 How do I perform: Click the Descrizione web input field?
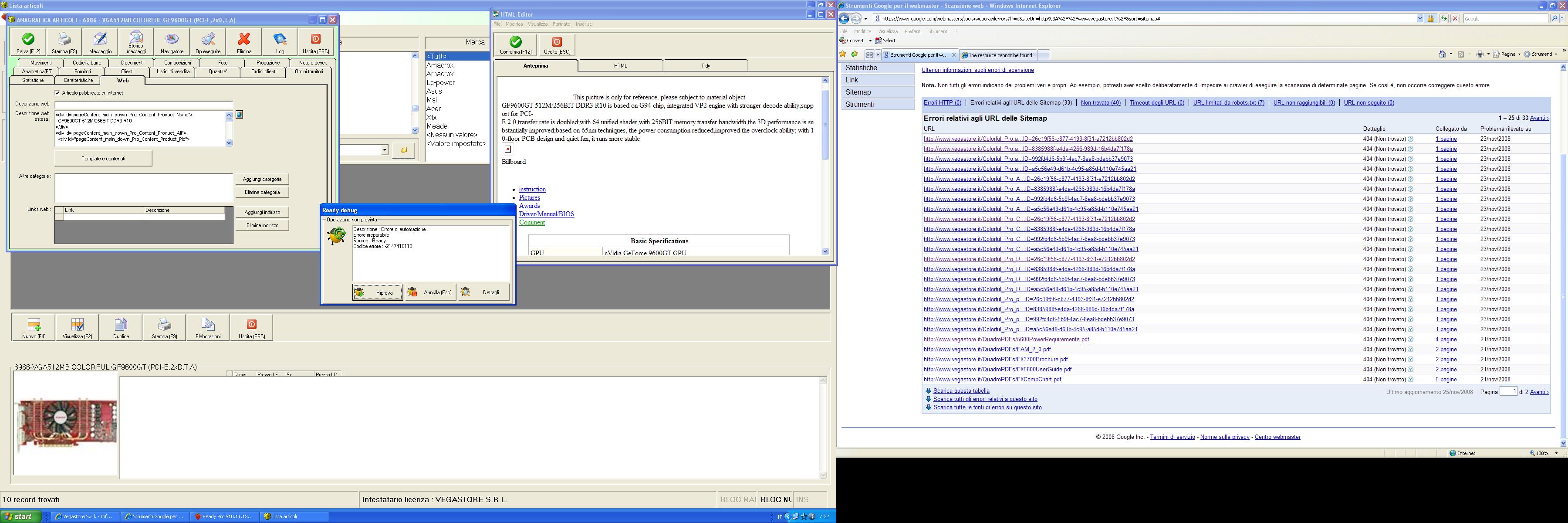pyautogui.click(x=143, y=104)
